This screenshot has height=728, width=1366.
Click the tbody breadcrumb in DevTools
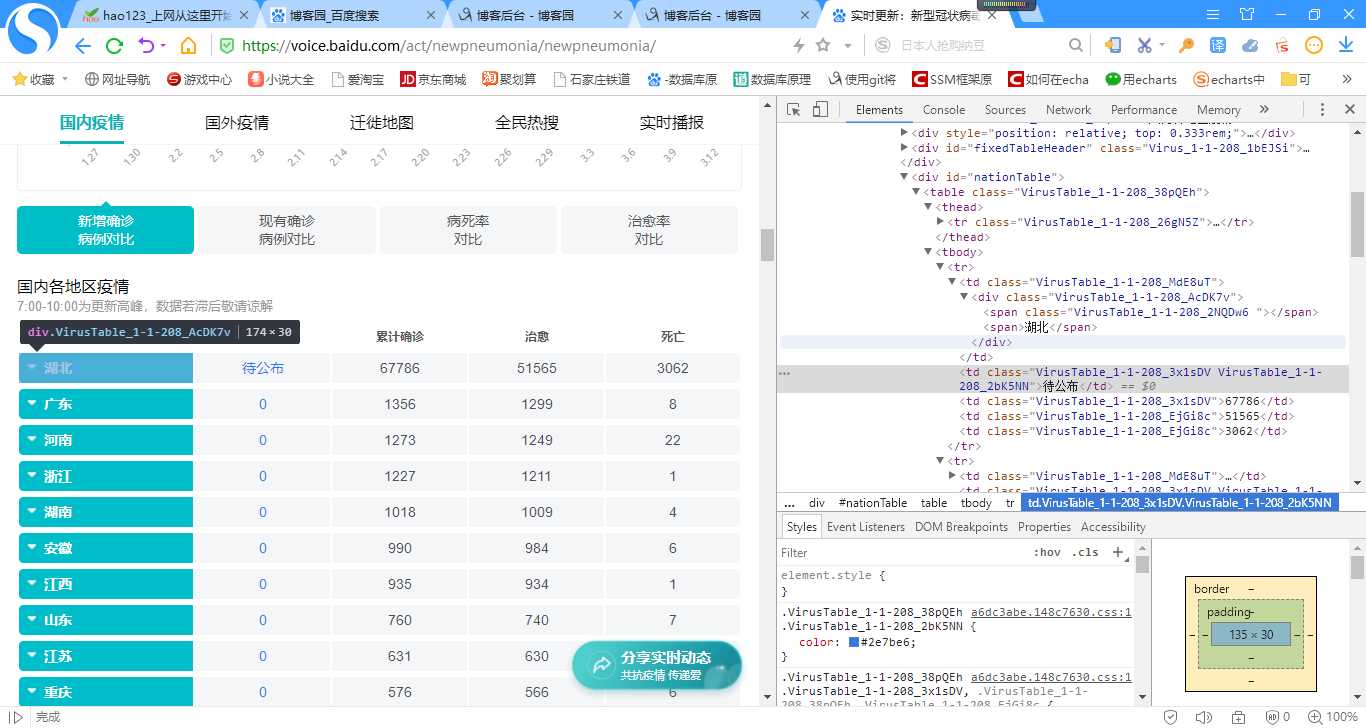tap(976, 503)
